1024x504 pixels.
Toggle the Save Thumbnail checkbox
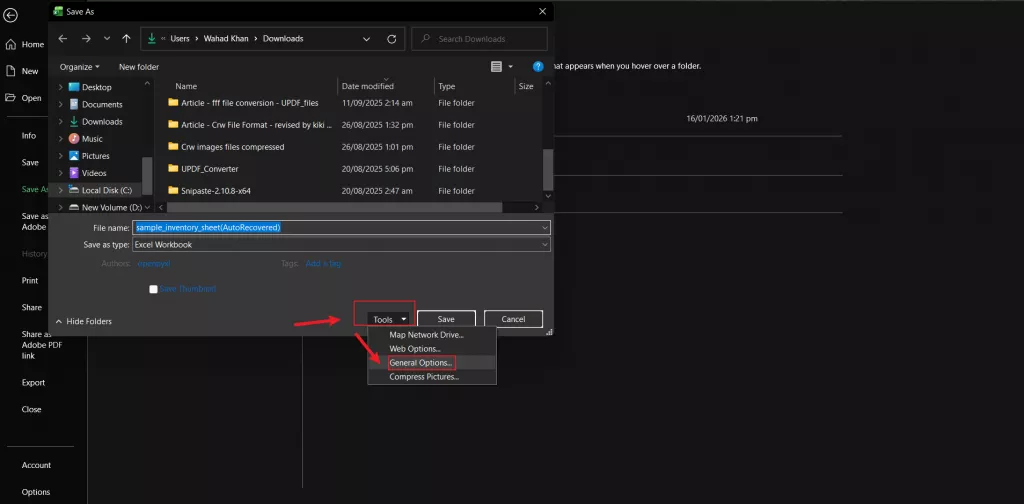click(153, 289)
